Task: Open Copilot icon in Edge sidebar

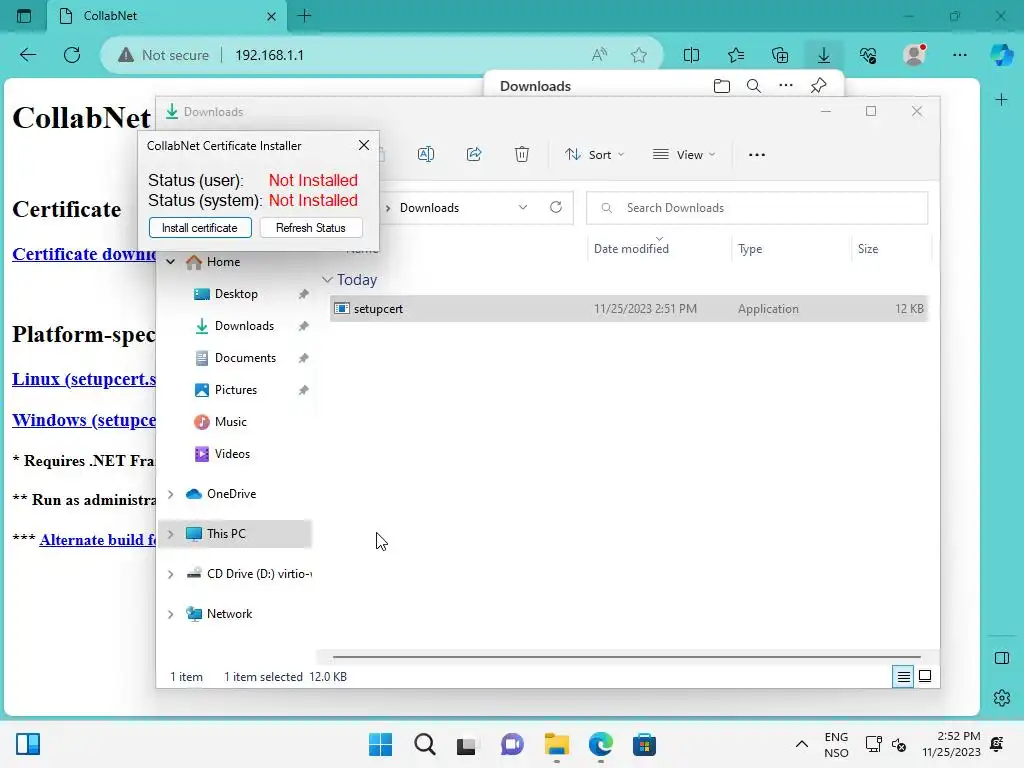Action: coord(1002,55)
